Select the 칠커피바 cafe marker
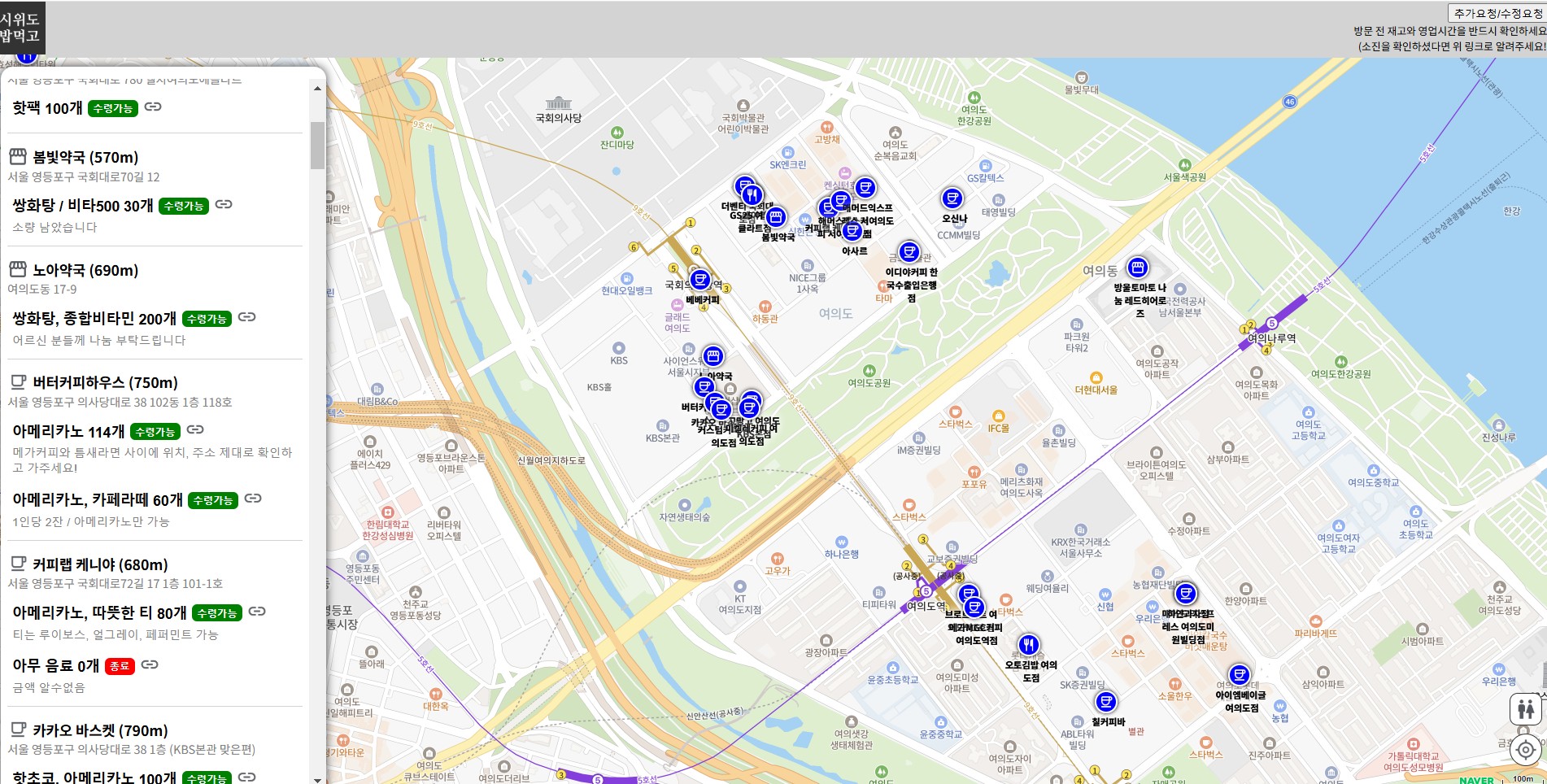 pyautogui.click(x=1106, y=702)
